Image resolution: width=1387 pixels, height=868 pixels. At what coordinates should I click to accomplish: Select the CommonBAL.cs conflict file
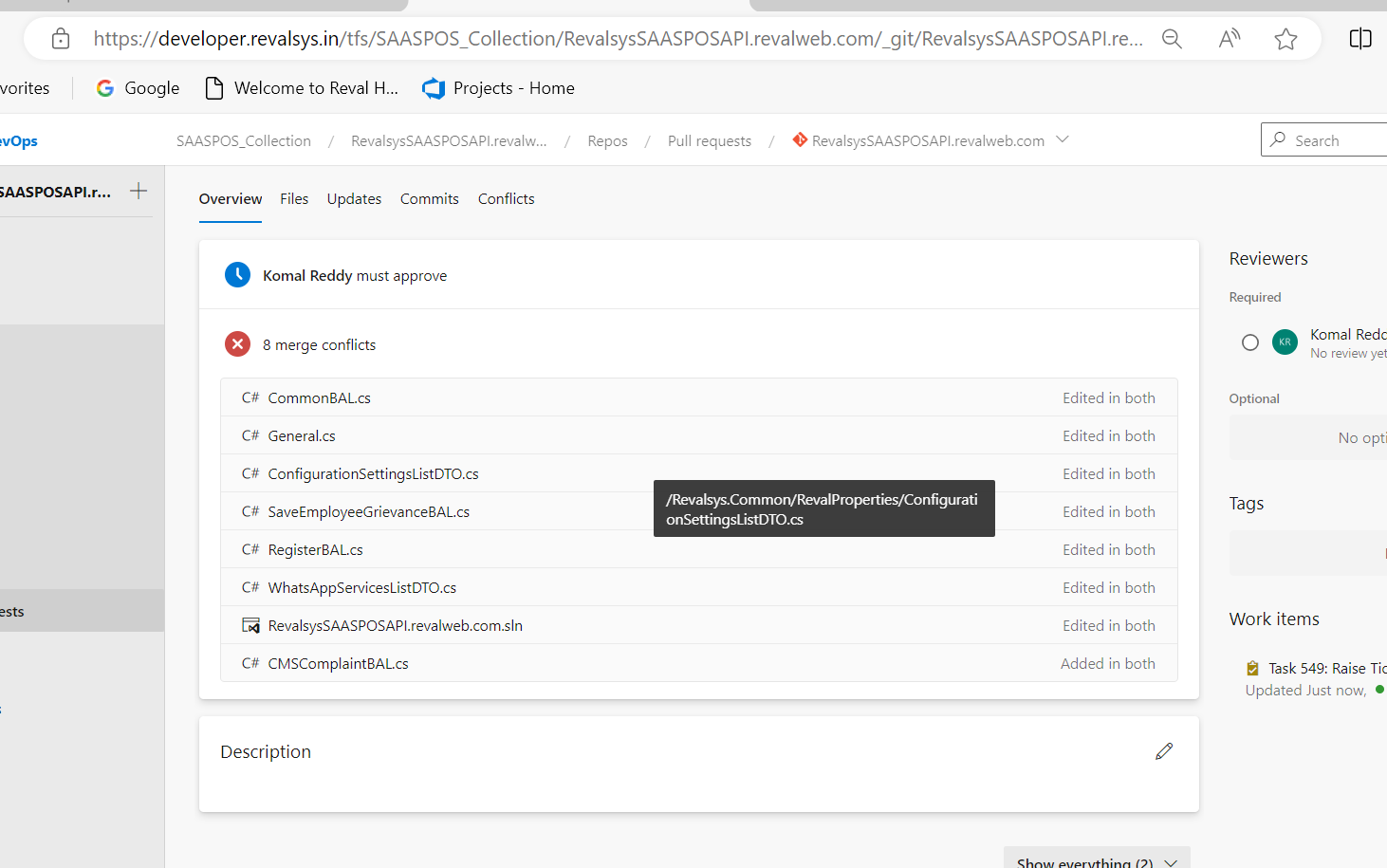click(319, 398)
